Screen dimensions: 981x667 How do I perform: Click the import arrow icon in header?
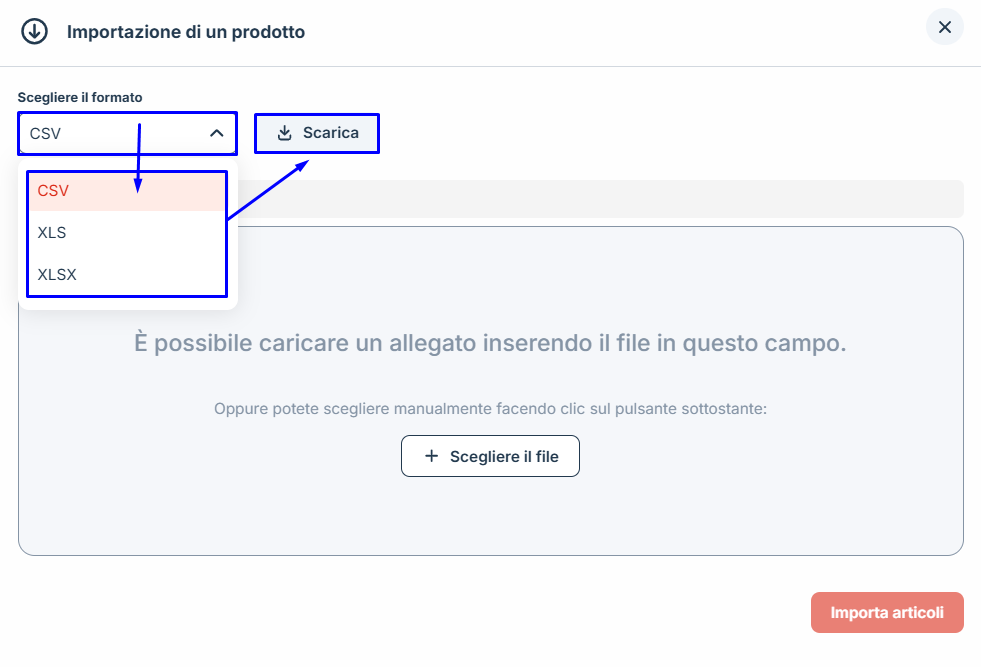point(35,31)
